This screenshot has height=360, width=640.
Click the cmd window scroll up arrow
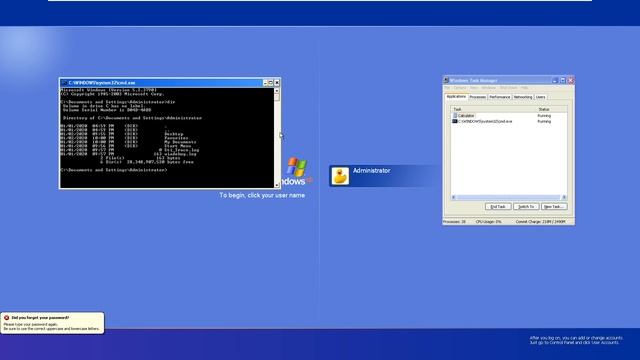277,91
